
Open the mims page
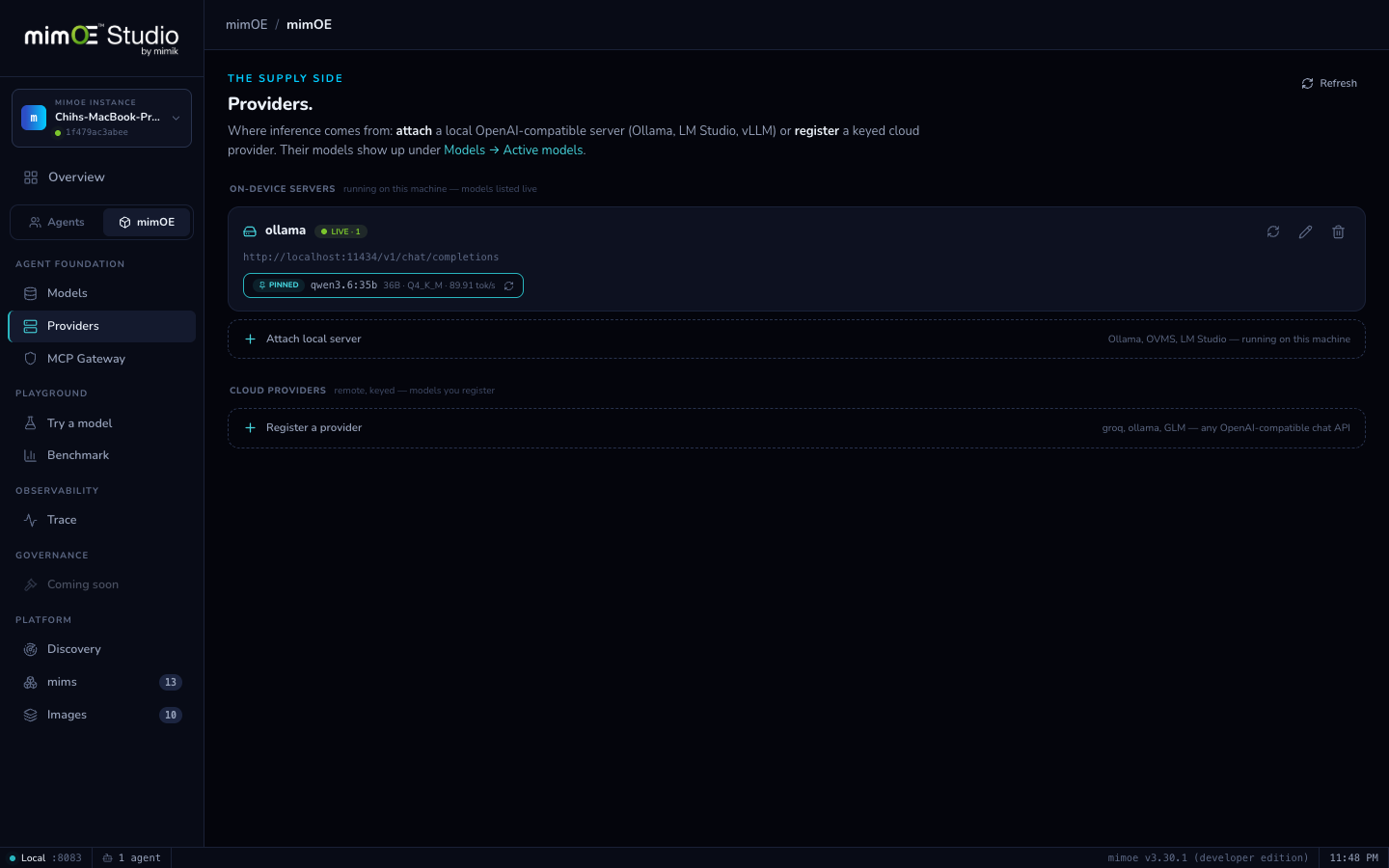(101, 682)
